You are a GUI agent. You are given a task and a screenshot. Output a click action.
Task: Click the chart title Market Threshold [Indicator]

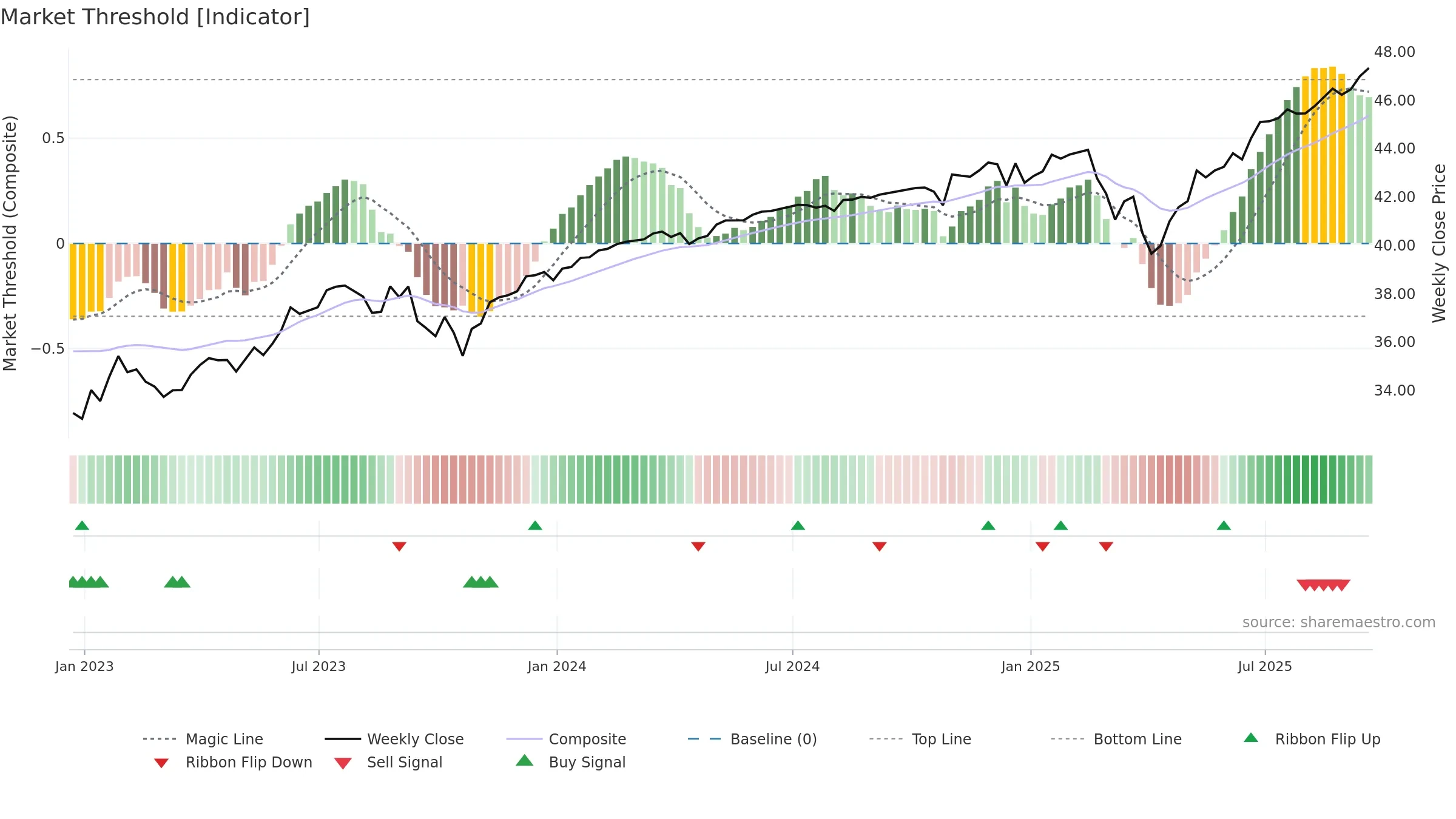tap(155, 17)
